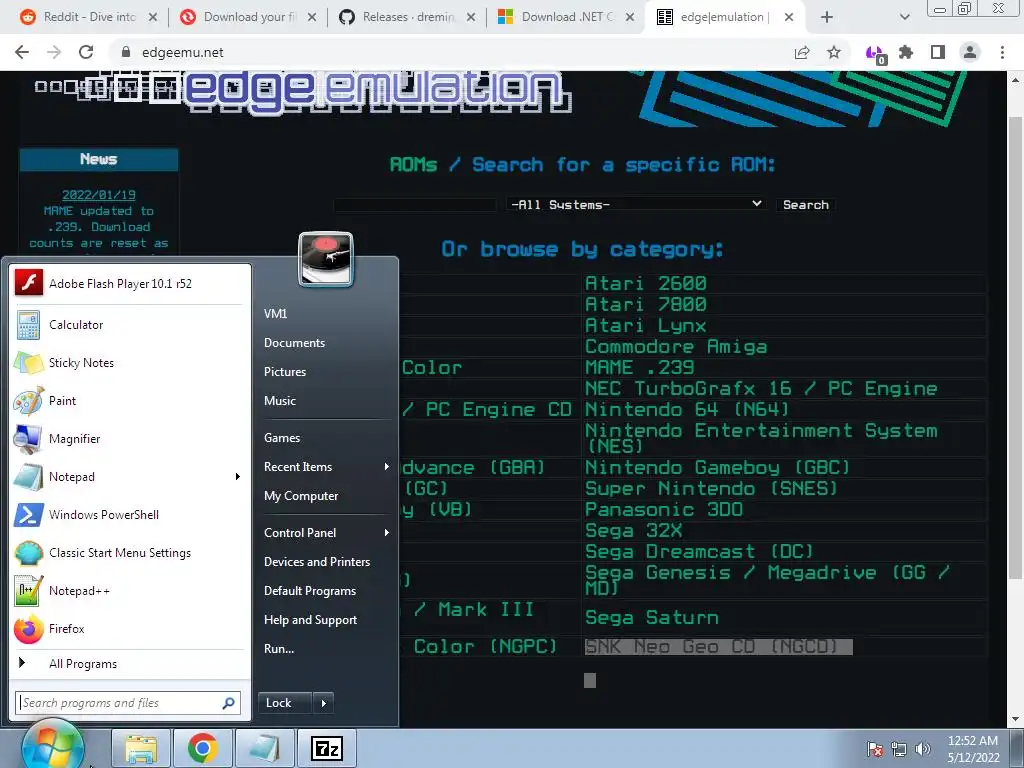The width and height of the screenshot is (1024, 768).
Task: Open the notepad taskbar icon
Action: [264, 748]
